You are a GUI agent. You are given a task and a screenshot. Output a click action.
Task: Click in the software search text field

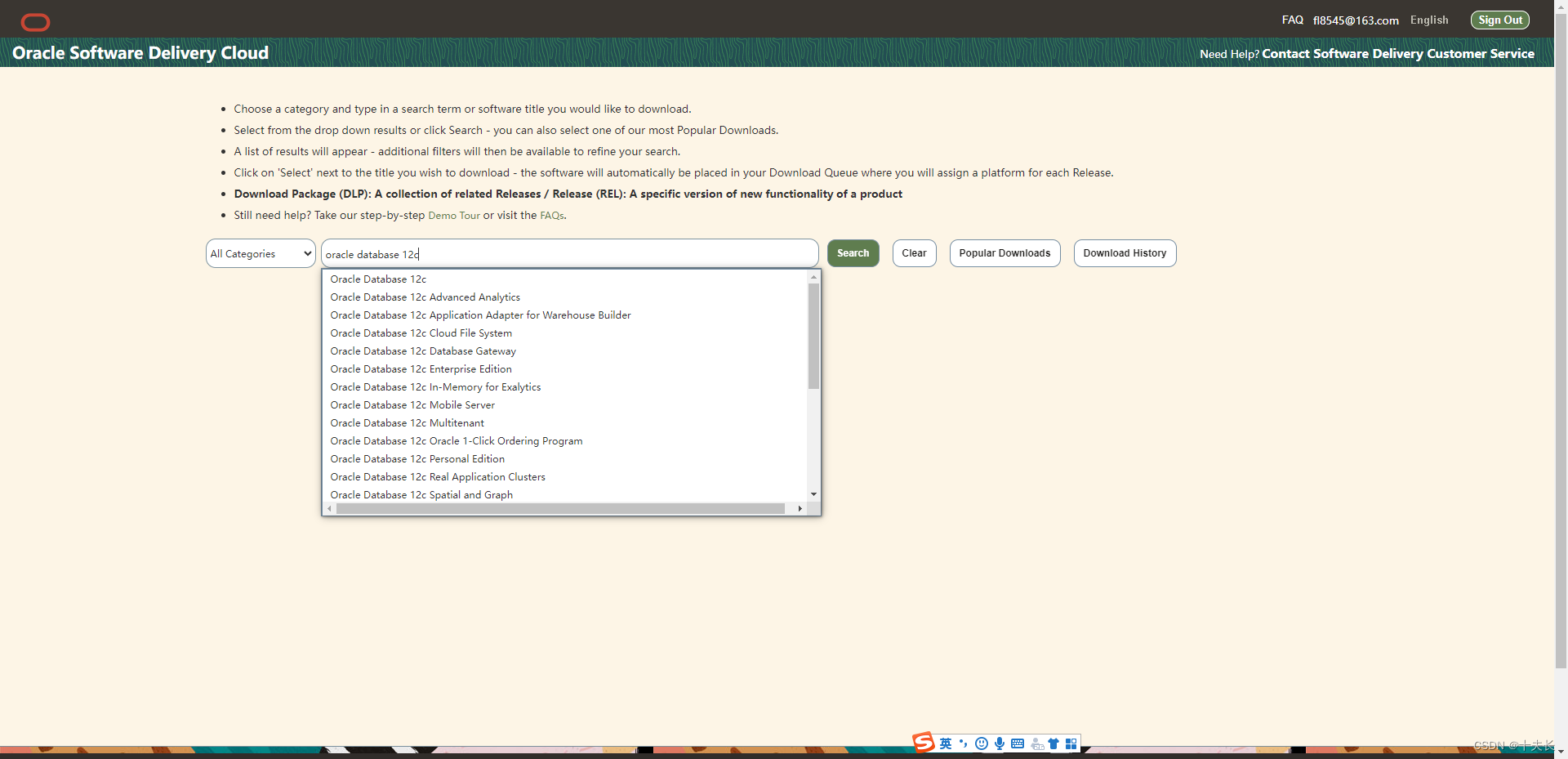(x=570, y=253)
